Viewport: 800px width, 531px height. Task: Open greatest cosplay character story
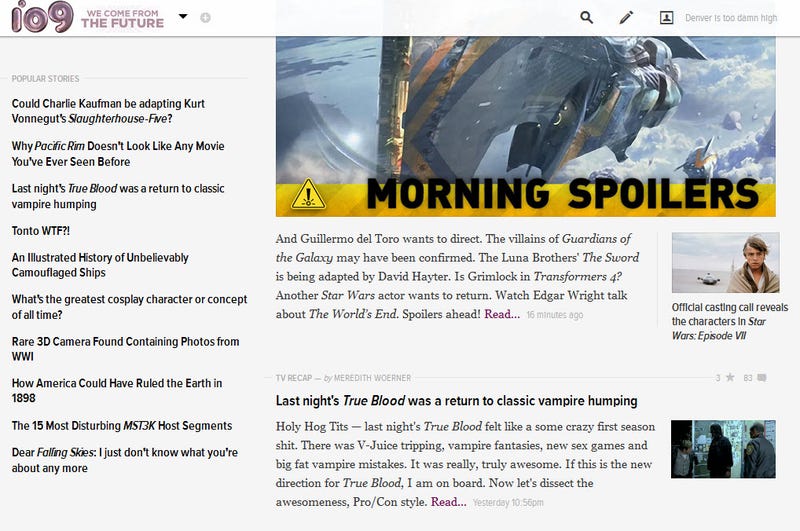[x=129, y=307]
